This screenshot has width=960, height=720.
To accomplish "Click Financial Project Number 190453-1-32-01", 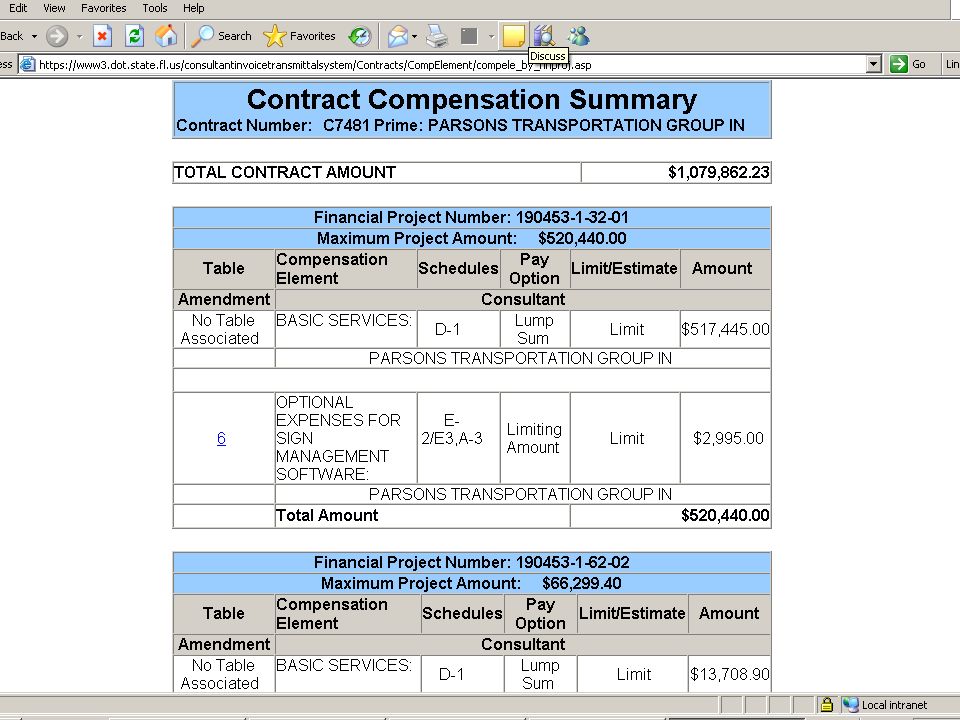I will (471, 217).
